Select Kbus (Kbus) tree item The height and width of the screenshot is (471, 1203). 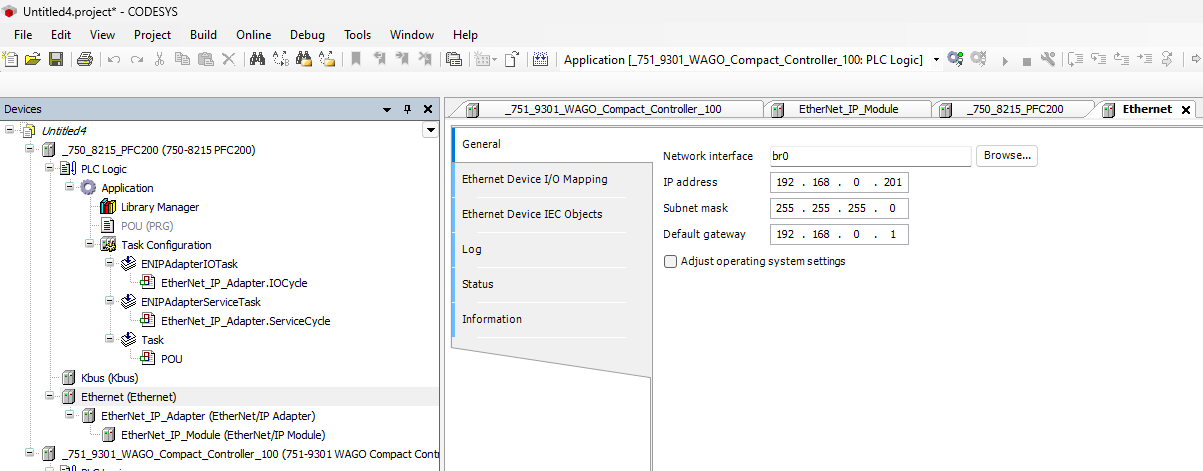109,378
